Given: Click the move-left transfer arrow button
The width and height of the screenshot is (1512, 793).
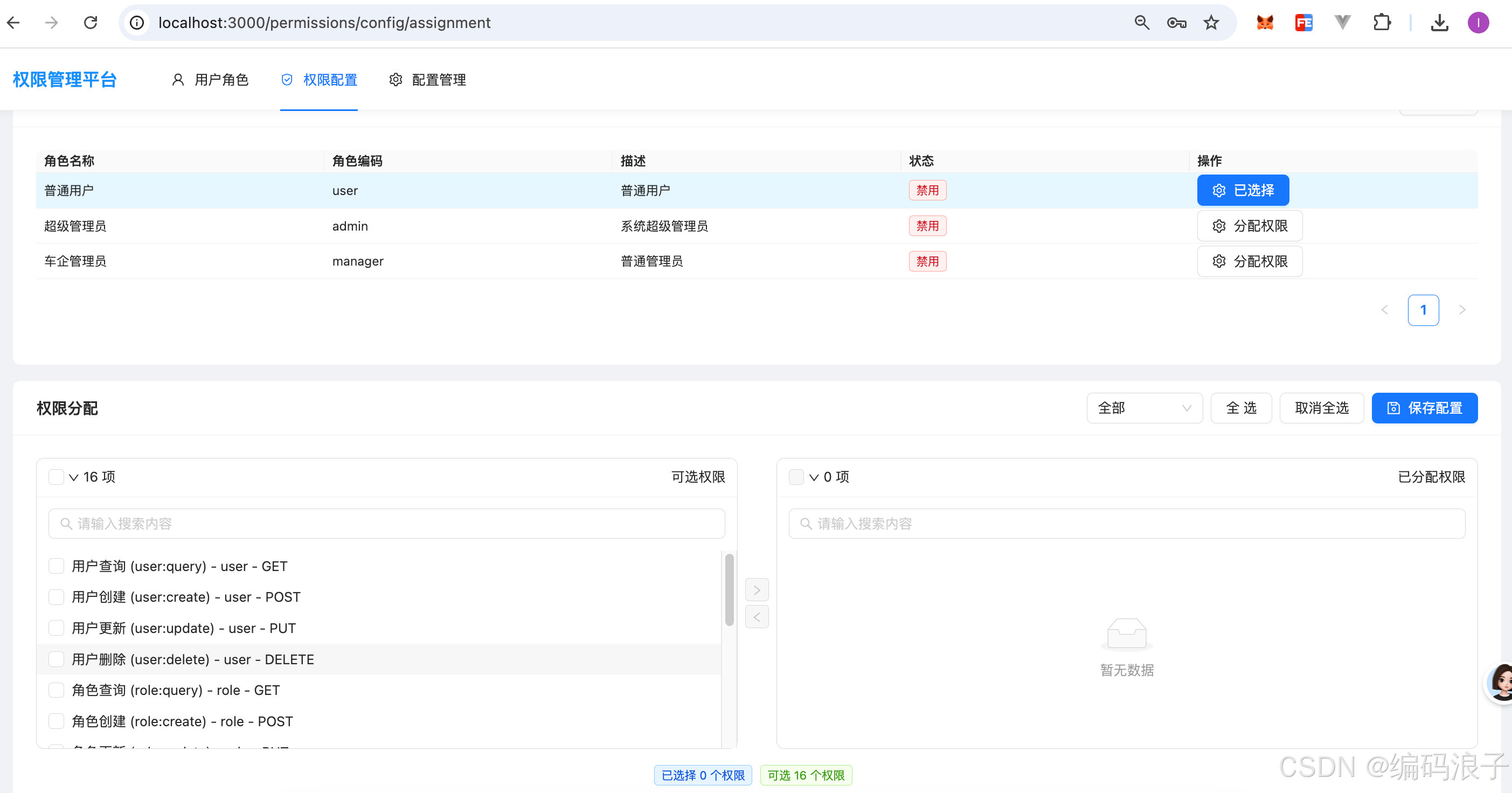Looking at the screenshot, I should tap(757, 617).
